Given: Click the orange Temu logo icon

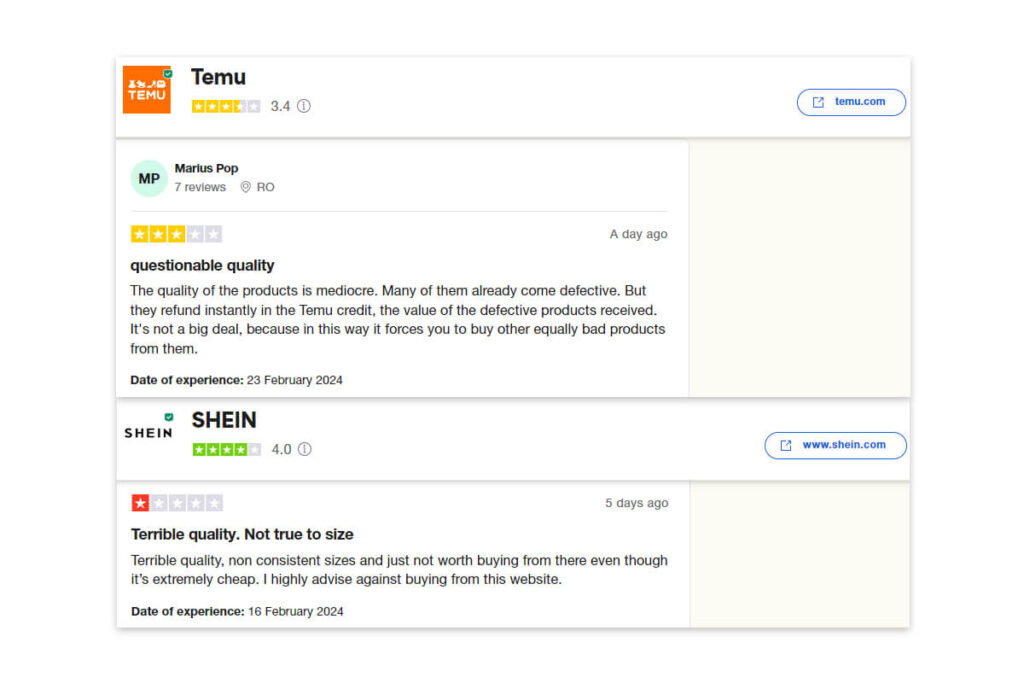Looking at the screenshot, I should tap(147, 89).
